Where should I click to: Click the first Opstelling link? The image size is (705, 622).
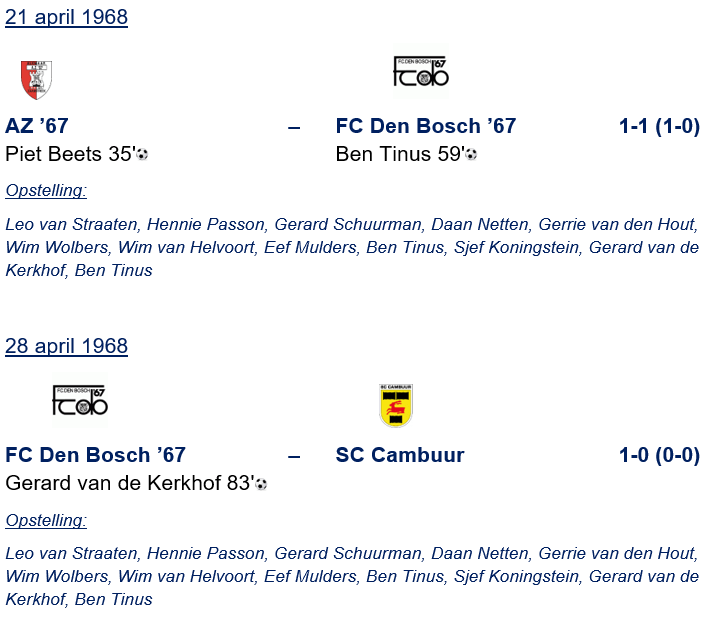click(x=46, y=190)
